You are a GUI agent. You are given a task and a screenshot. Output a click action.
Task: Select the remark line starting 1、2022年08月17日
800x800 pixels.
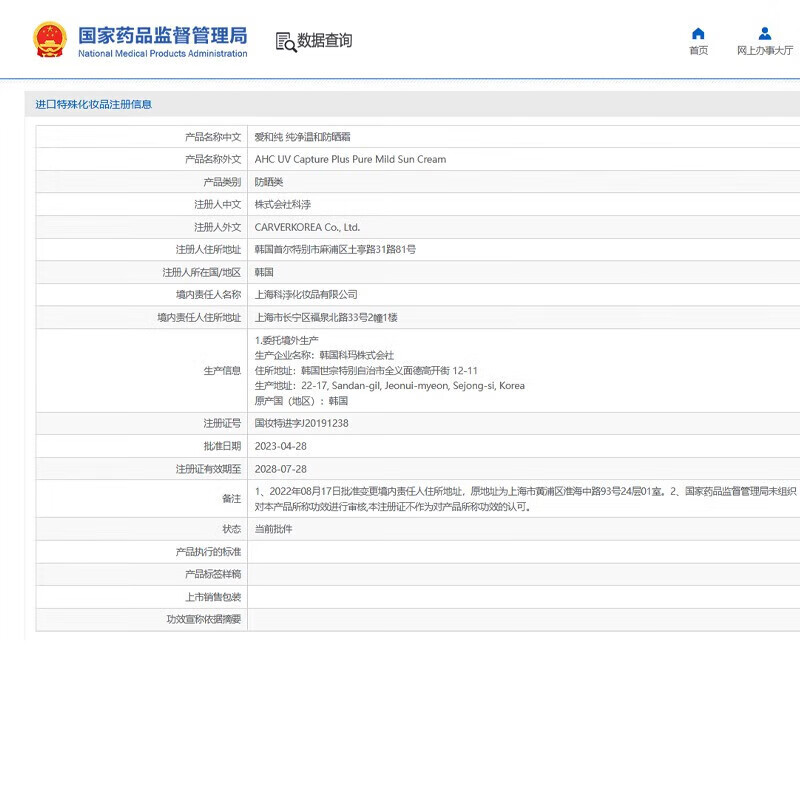click(526, 491)
